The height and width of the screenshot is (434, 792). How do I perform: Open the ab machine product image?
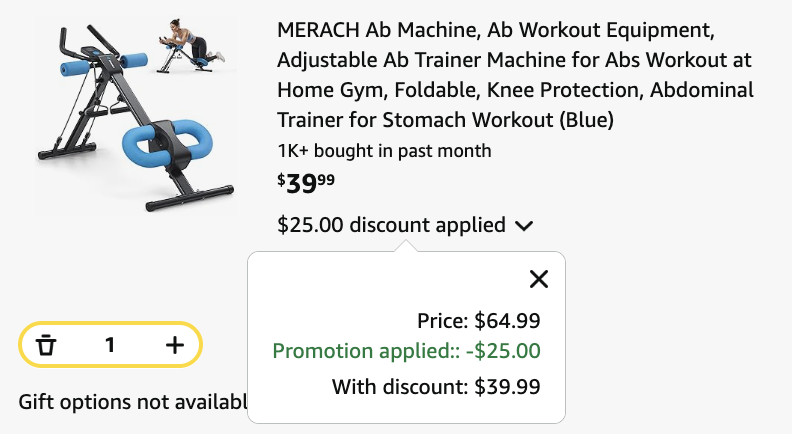(x=135, y=116)
